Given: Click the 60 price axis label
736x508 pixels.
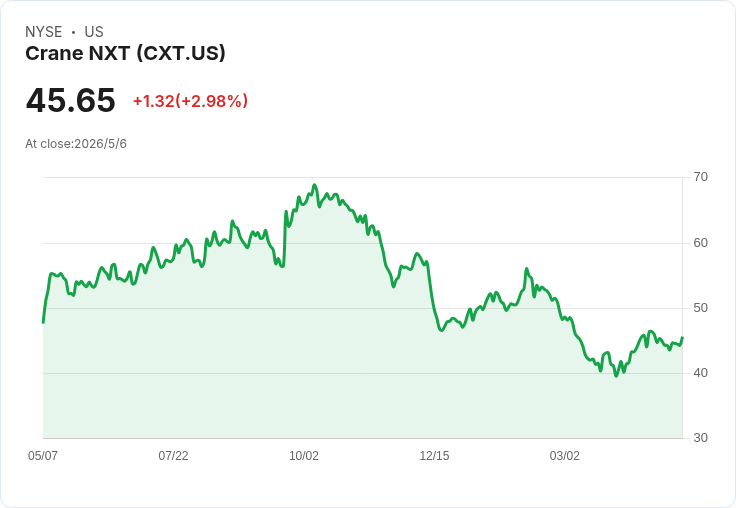Looking at the screenshot, I should pyautogui.click(x=700, y=243).
